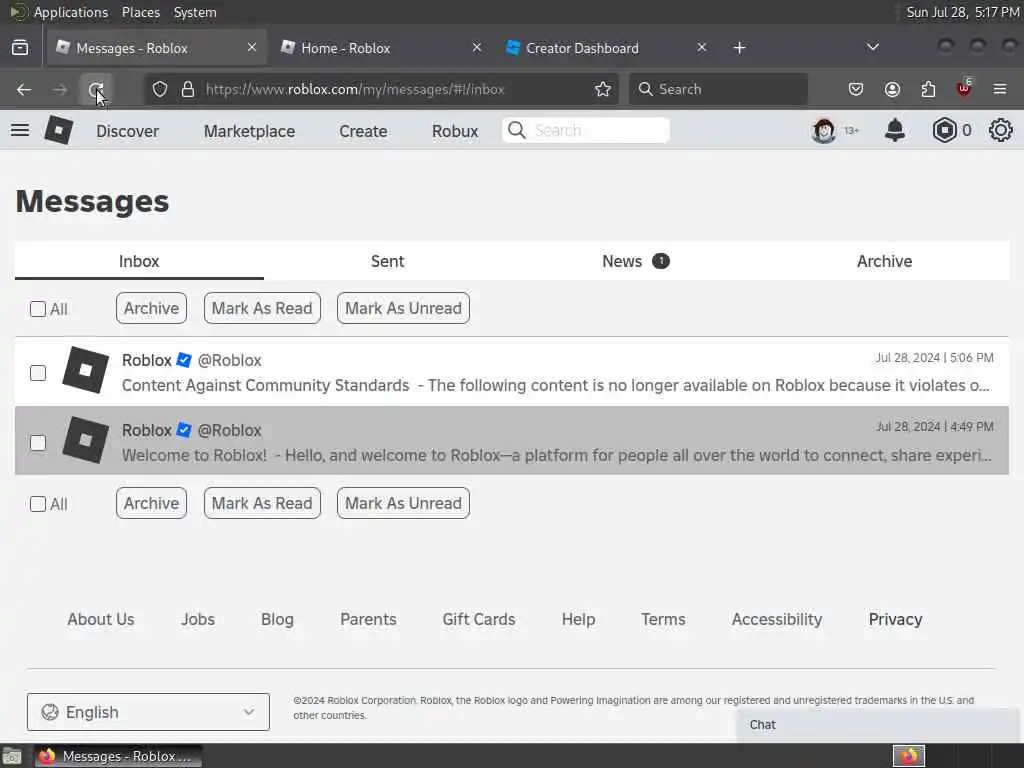Open the Gift Cards footer link
The image size is (1024, 768).
479,619
